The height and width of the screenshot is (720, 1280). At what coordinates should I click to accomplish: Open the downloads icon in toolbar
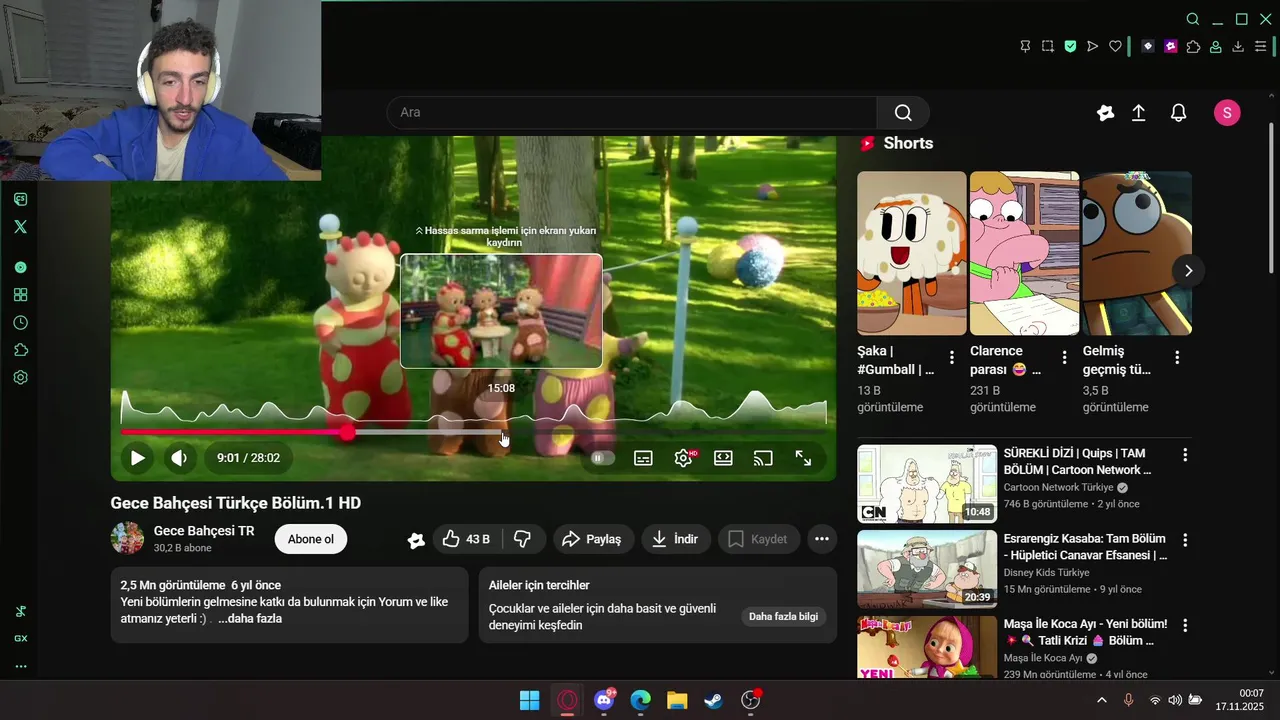pyautogui.click(x=1238, y=46)
